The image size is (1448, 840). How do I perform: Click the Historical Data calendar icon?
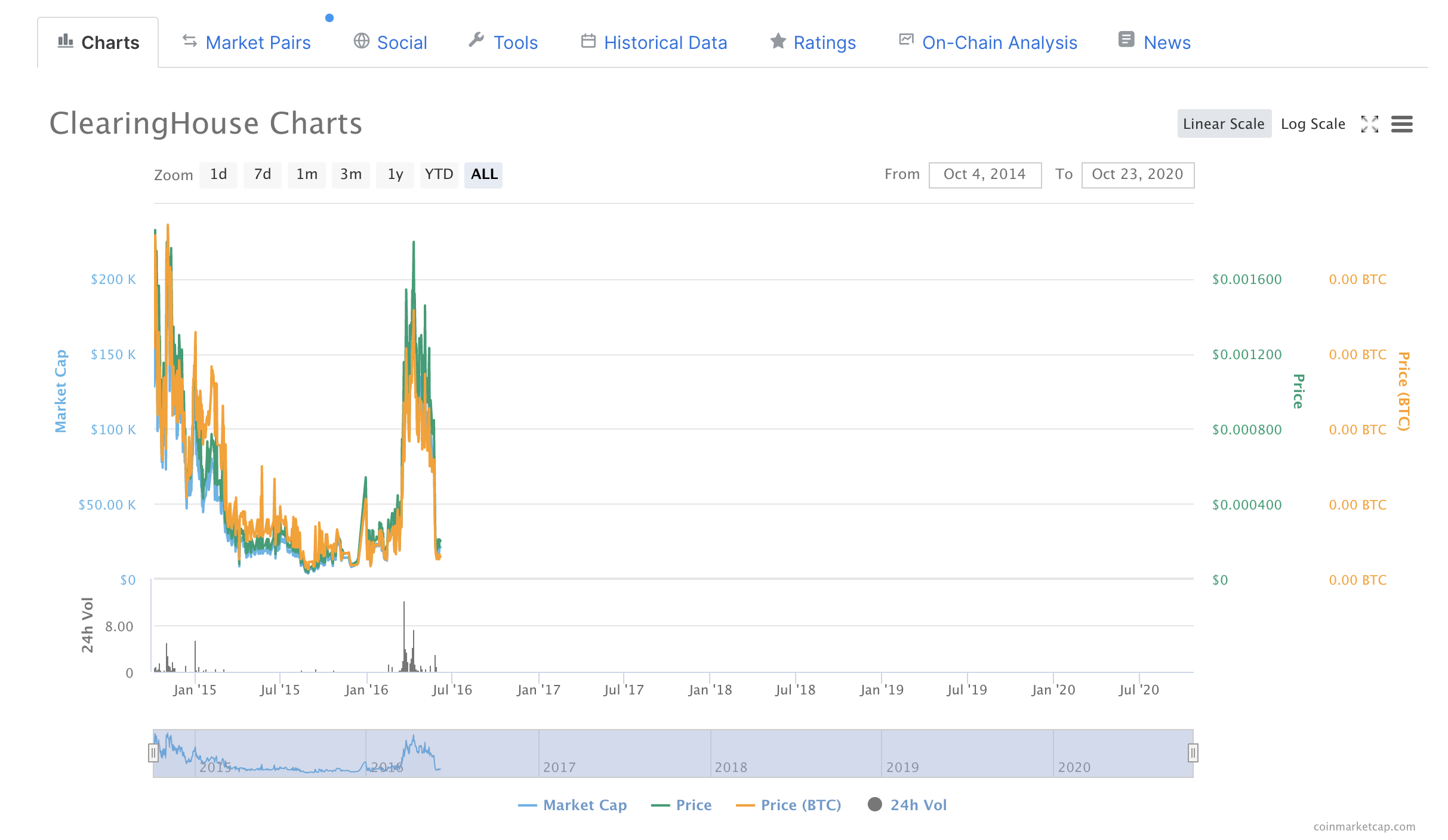(588, 41)
